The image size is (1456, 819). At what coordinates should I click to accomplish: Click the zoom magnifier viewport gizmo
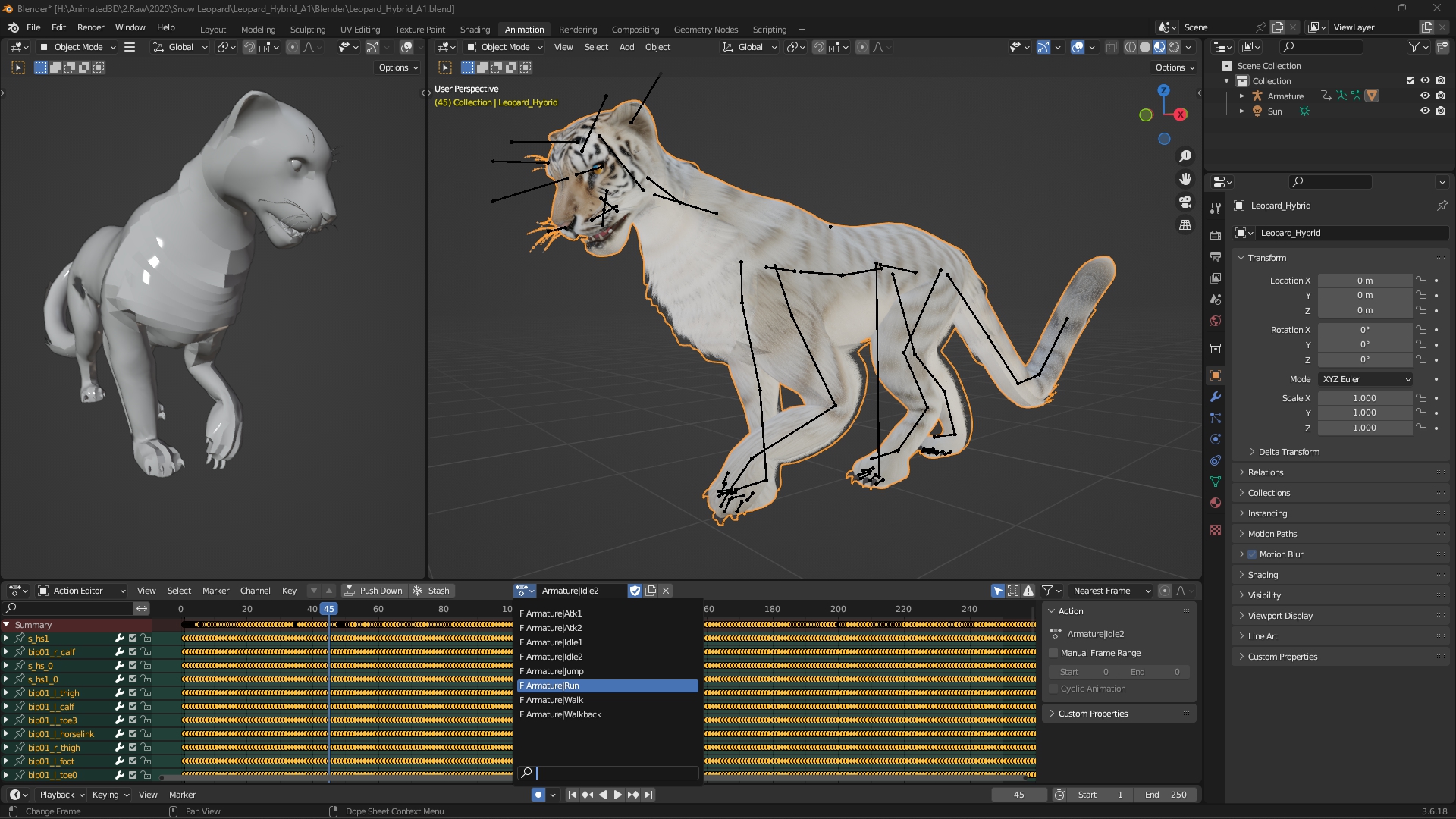[x=1185, y=156]
